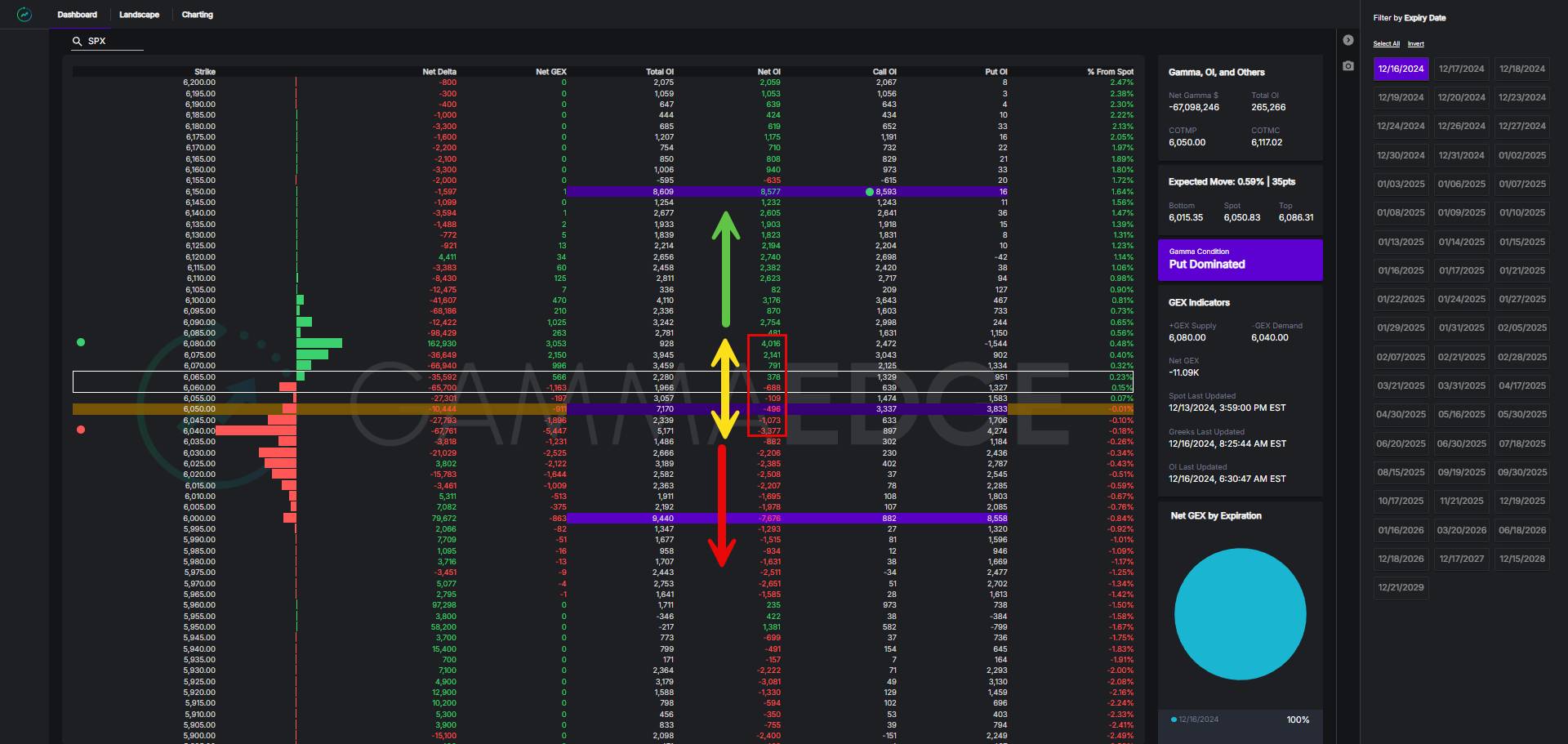Click the teal Net GEX by Expiration pie chart

(x=1240, y=613)
